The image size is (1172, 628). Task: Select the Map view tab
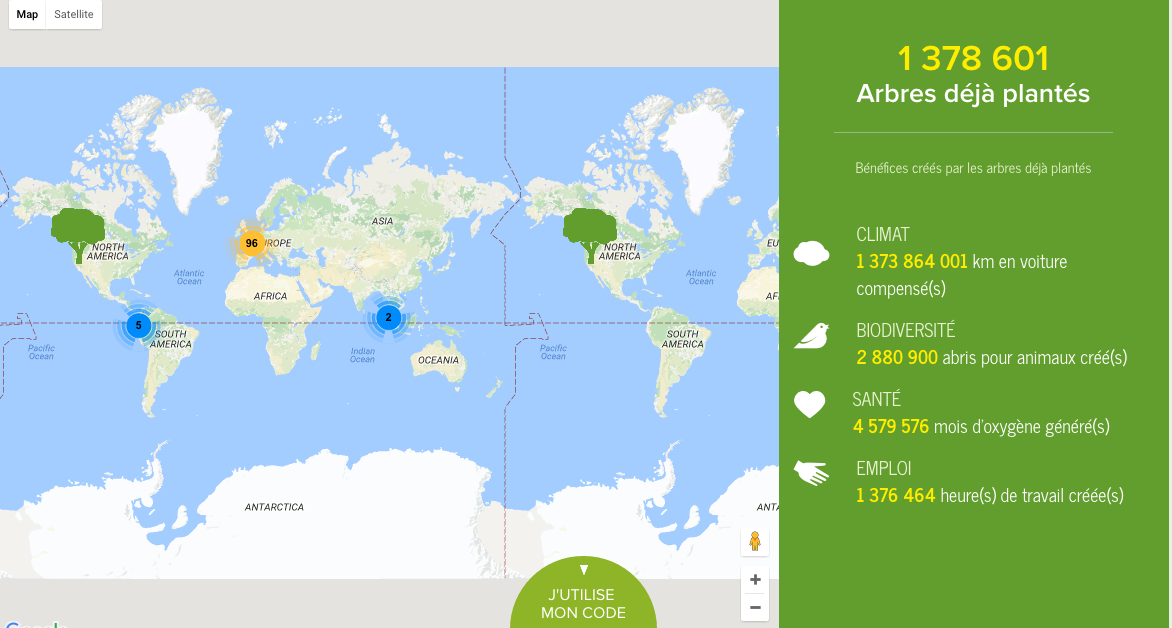point(27,15)
